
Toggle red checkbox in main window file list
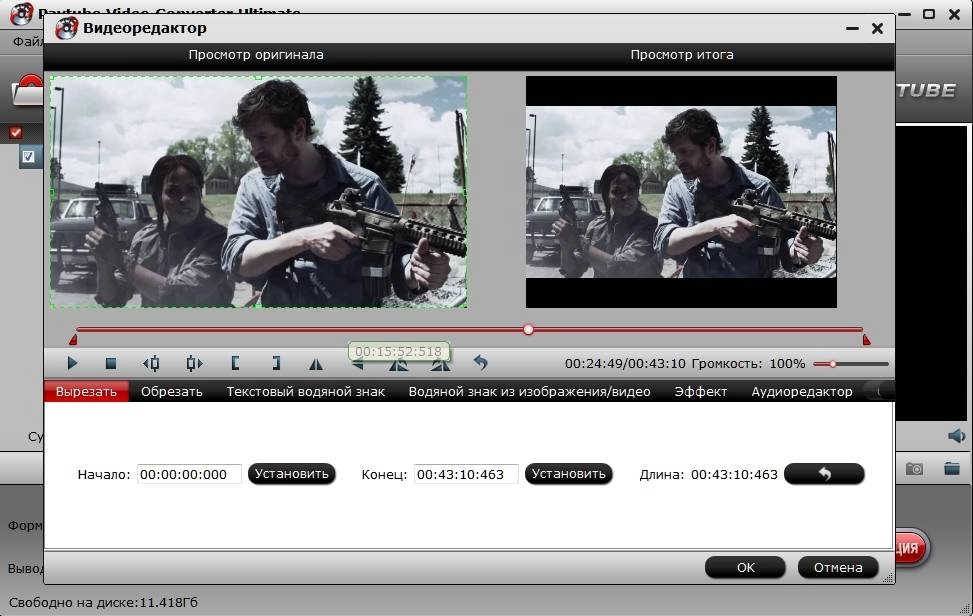click(x=16, y=133)
